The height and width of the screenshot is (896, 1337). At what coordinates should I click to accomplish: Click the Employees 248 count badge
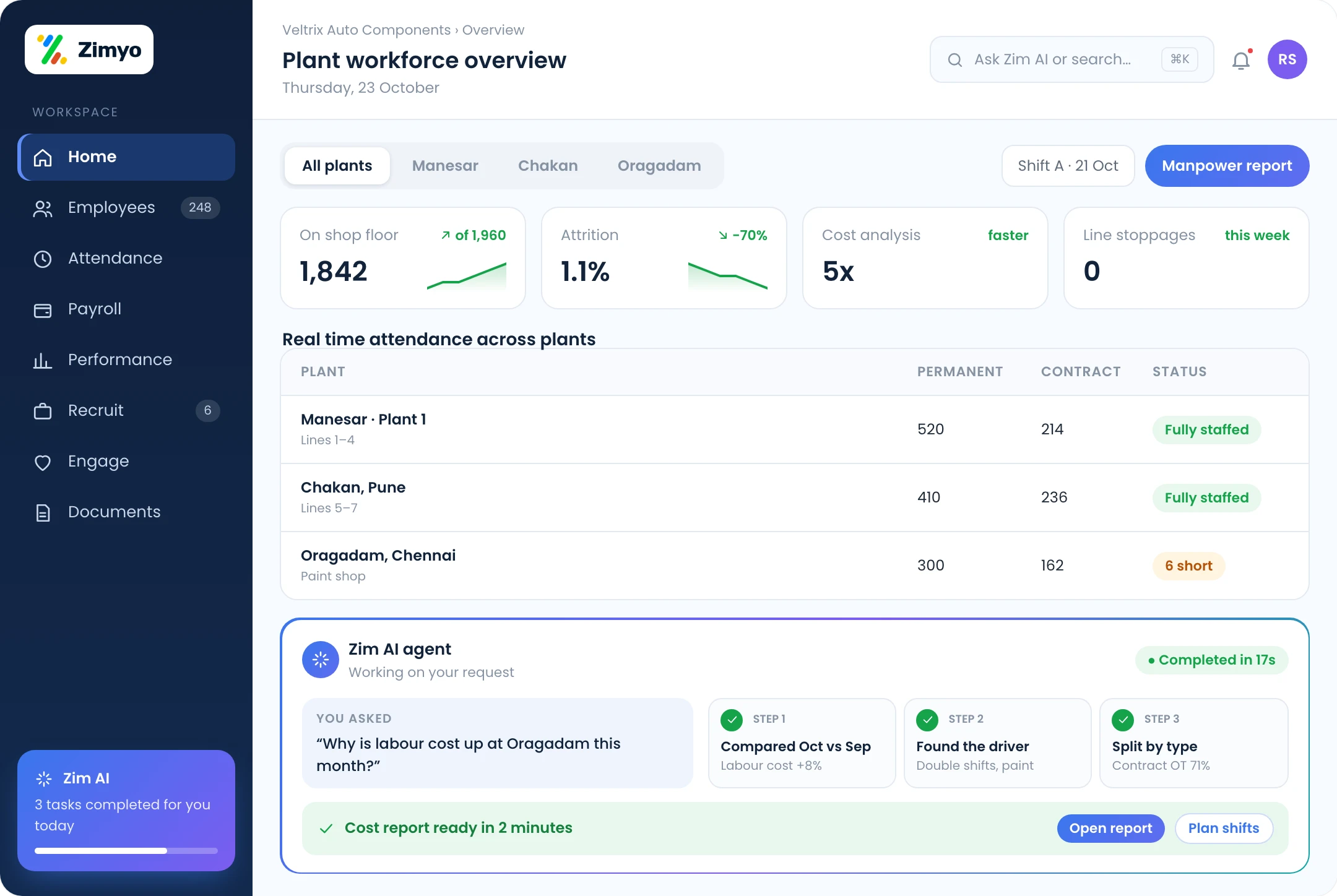tap(200, 208)
